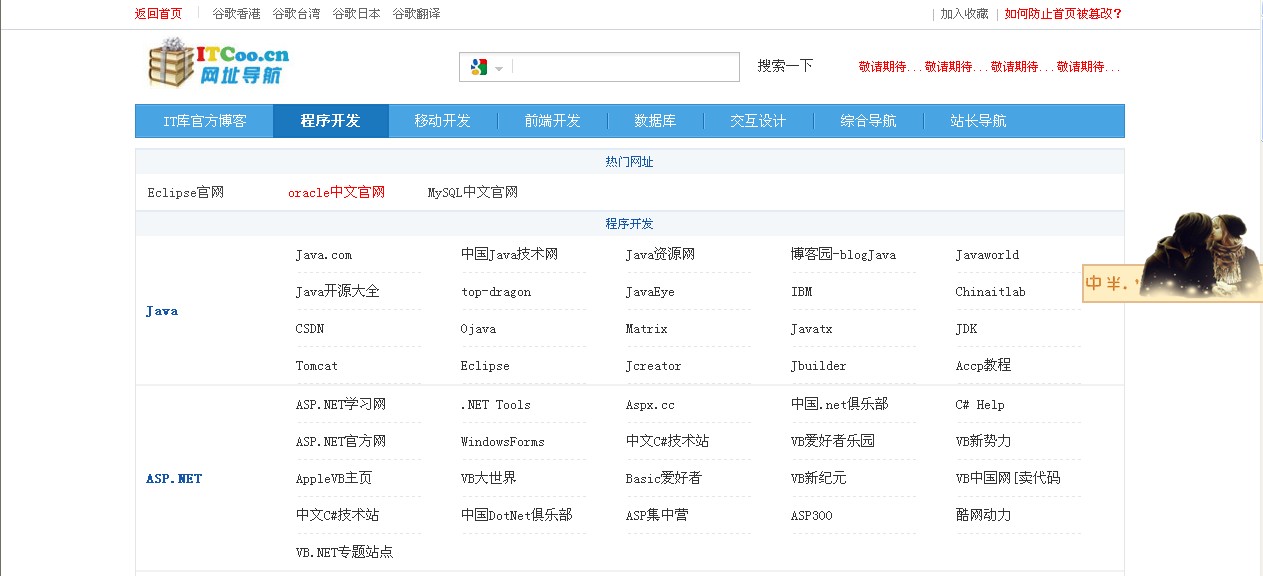Open the 谷歌台湾 link
This screenshot has width=1263, height=576.
coord(296,14)
